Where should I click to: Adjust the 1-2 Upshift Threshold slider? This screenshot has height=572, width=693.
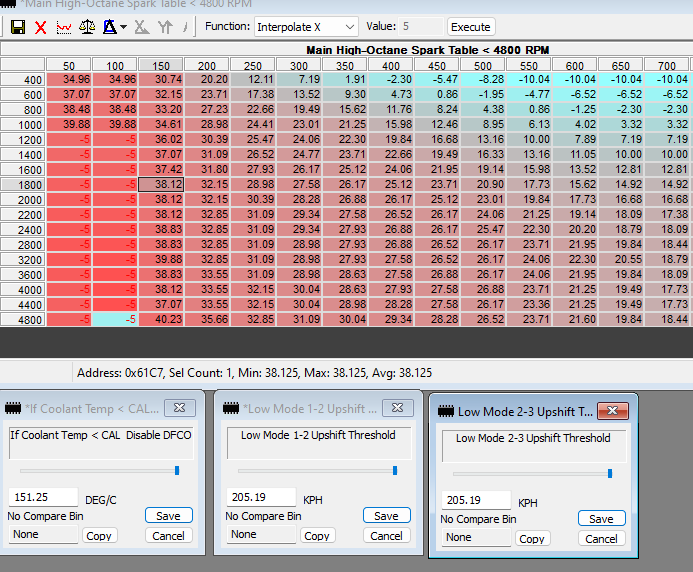click(x=395, y=470)
